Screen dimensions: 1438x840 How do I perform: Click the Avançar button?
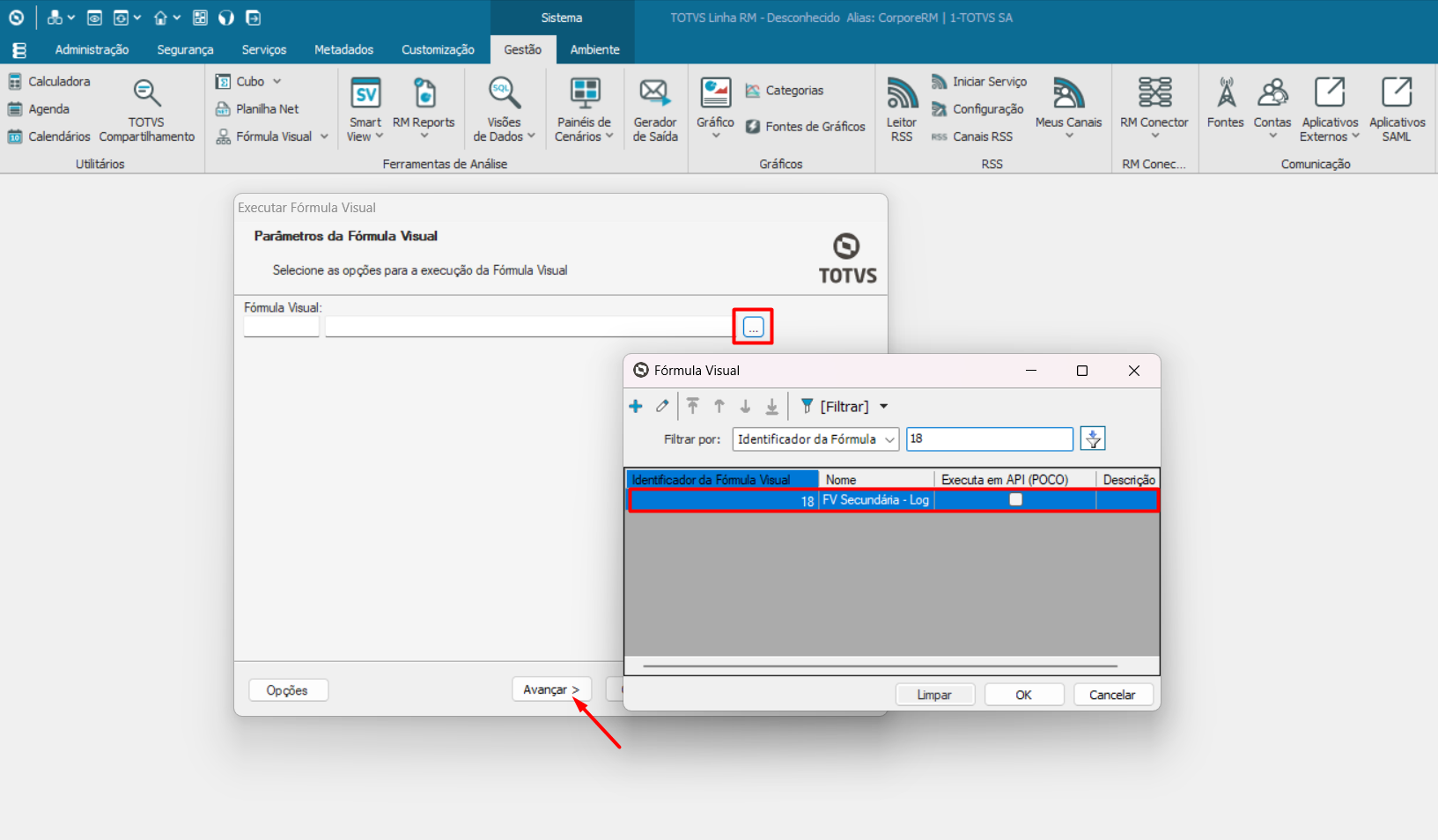551,689
